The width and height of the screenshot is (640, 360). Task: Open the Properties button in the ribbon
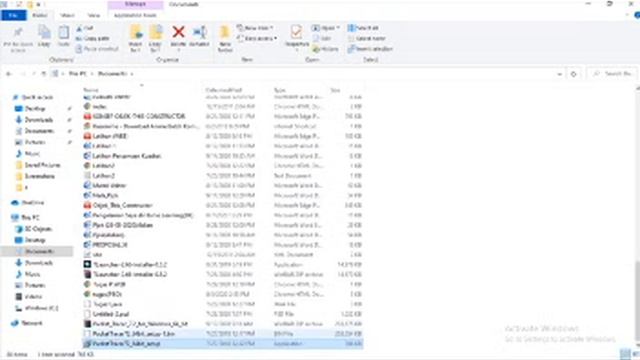(297, 38)
